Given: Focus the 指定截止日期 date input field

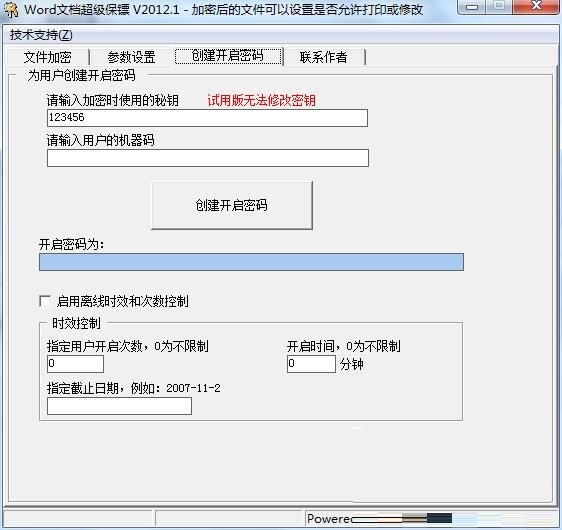Looking at the screenshot, I should [x=119, y=406].
